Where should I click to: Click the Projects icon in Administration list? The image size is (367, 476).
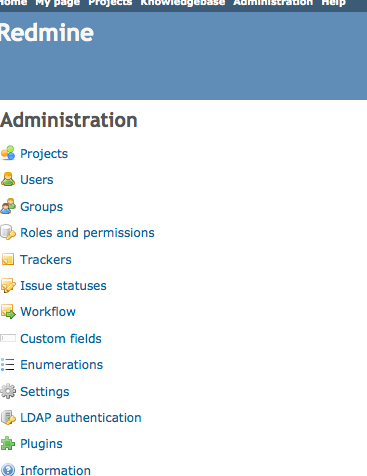click(x=8, y=153)
